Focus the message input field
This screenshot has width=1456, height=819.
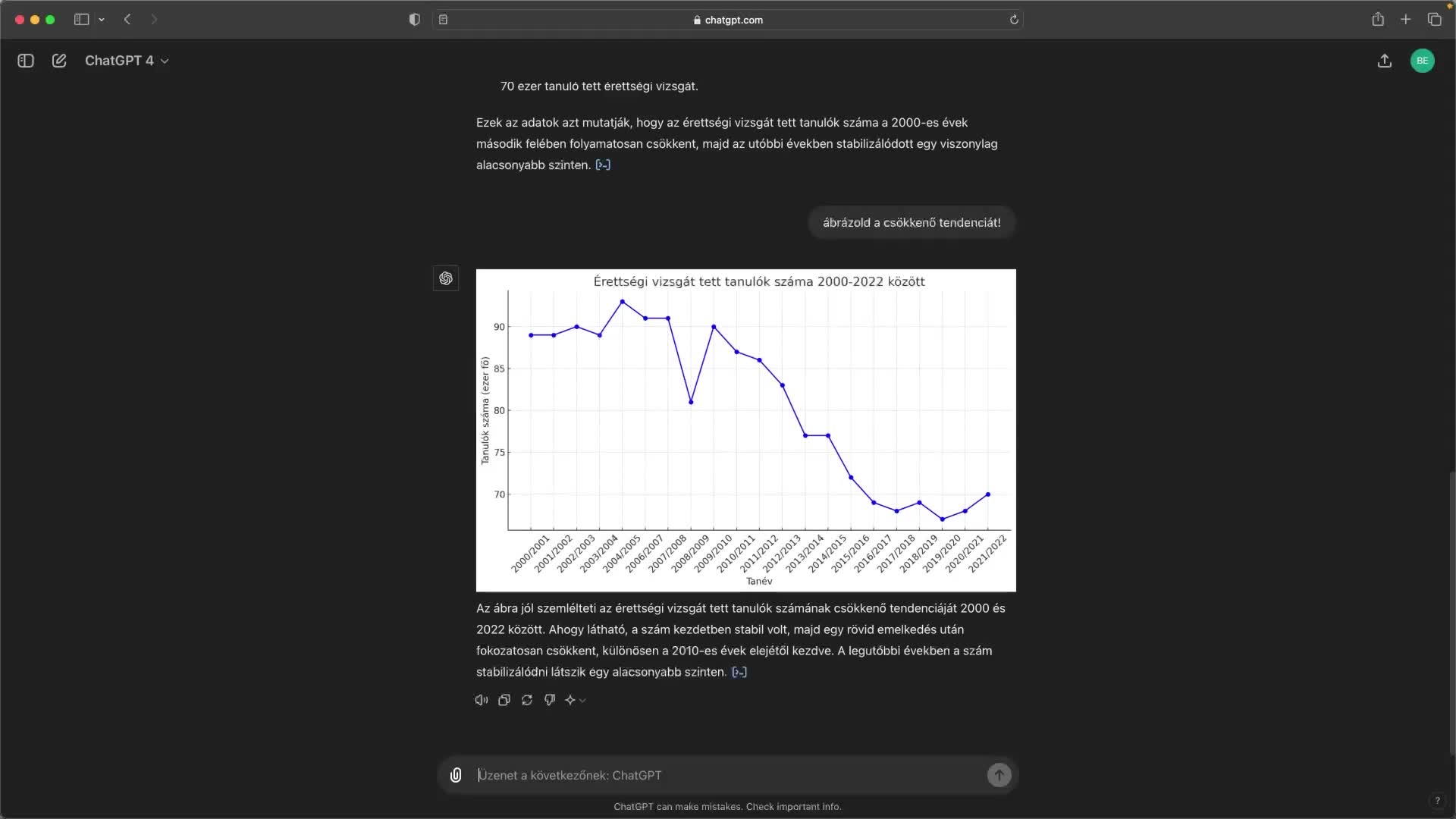[x=728, y=775]
